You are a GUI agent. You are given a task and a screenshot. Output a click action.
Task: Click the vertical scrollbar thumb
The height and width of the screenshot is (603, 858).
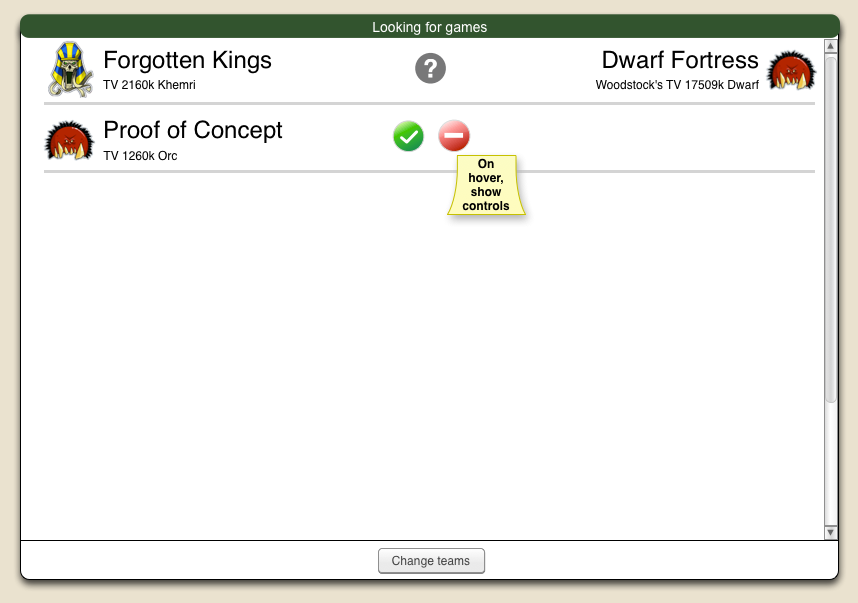[831, 230]
